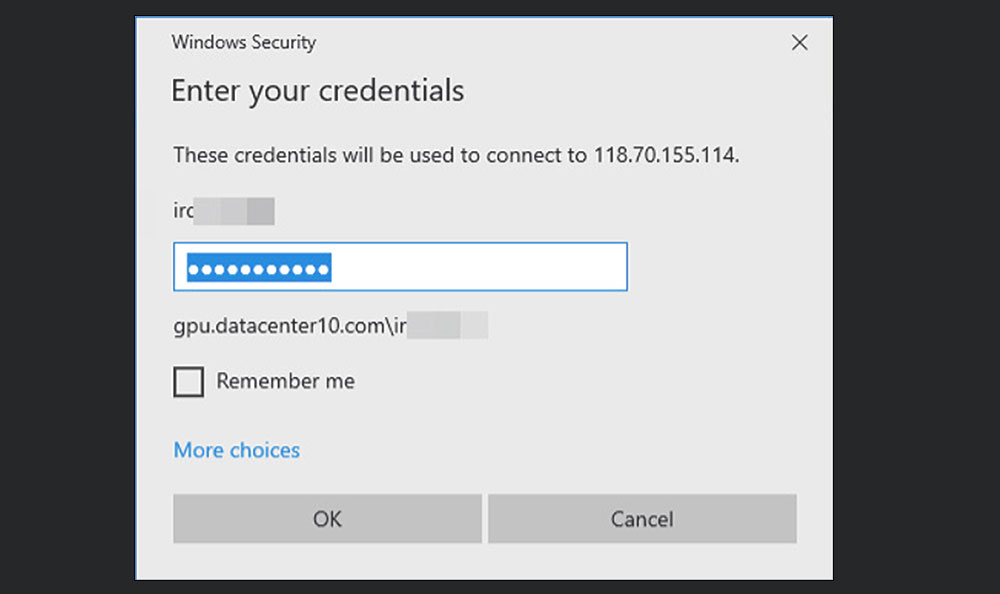The width and height of the screenshot is (1000, 594).
Task: Click the blurred domain username portion
Action: click(x=447, y=325)
